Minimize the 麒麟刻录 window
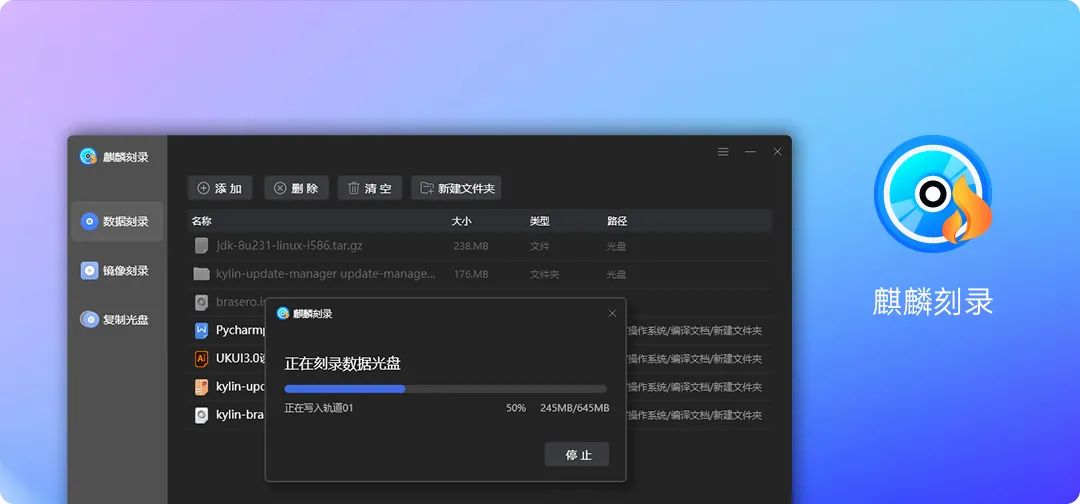This screenshot has height=504, width=1080. (x=751, y=151)
